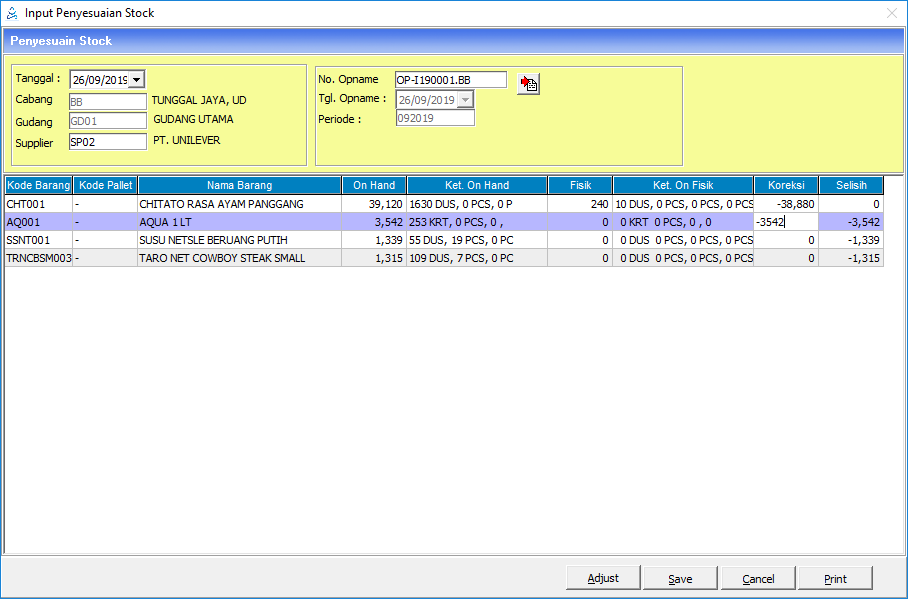Click the Selisih column header

coord(851,185)
